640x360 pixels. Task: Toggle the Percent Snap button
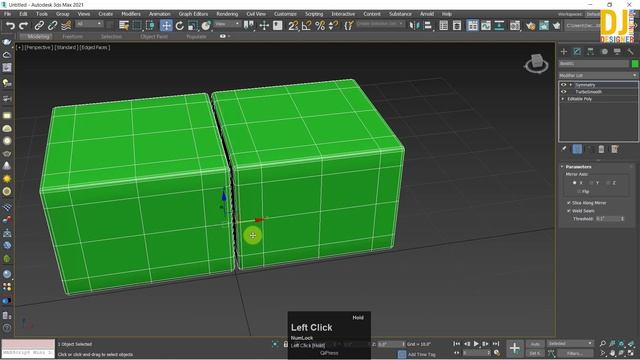coord(320,26)
